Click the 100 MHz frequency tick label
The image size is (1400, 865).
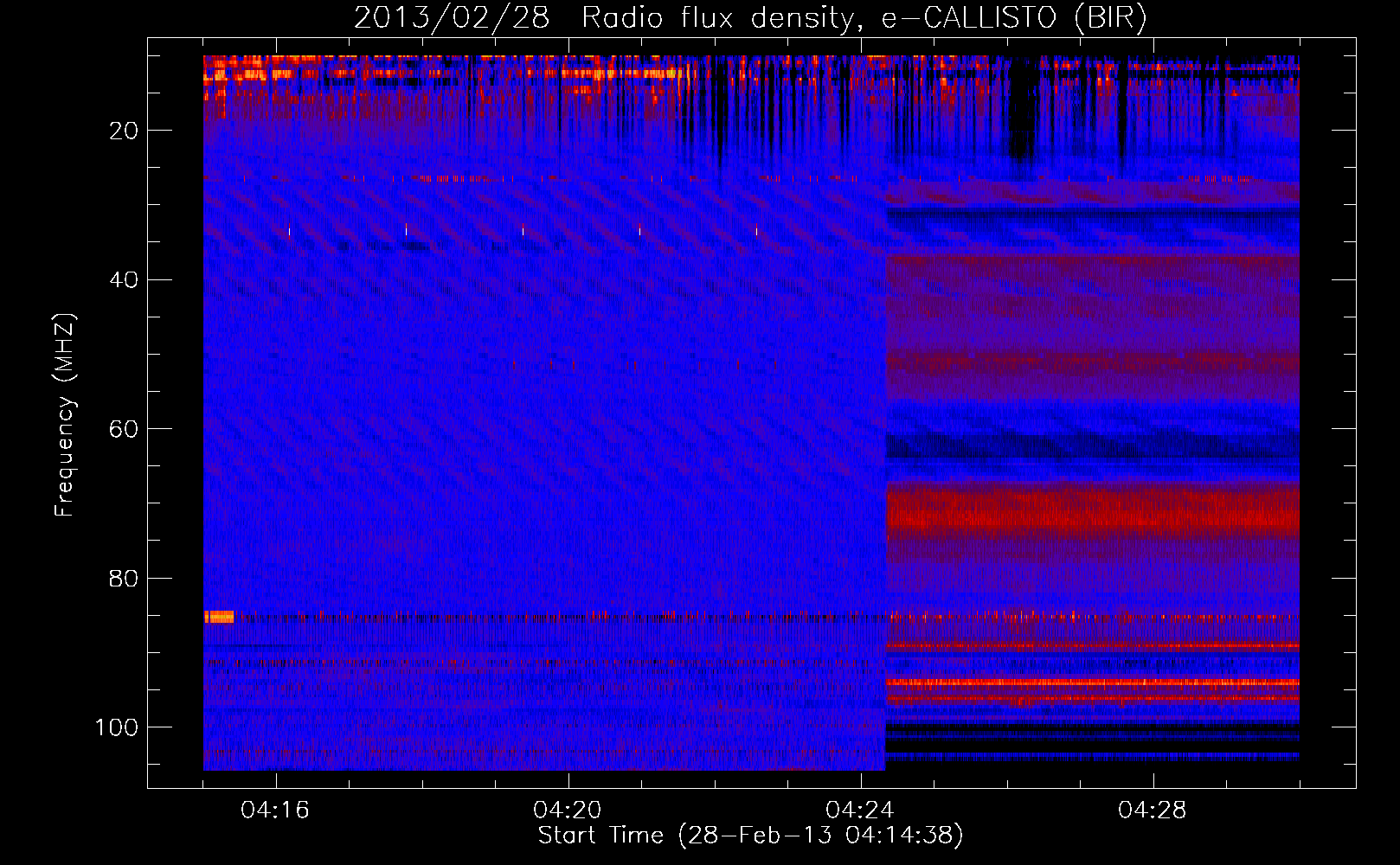click(117, 727)
